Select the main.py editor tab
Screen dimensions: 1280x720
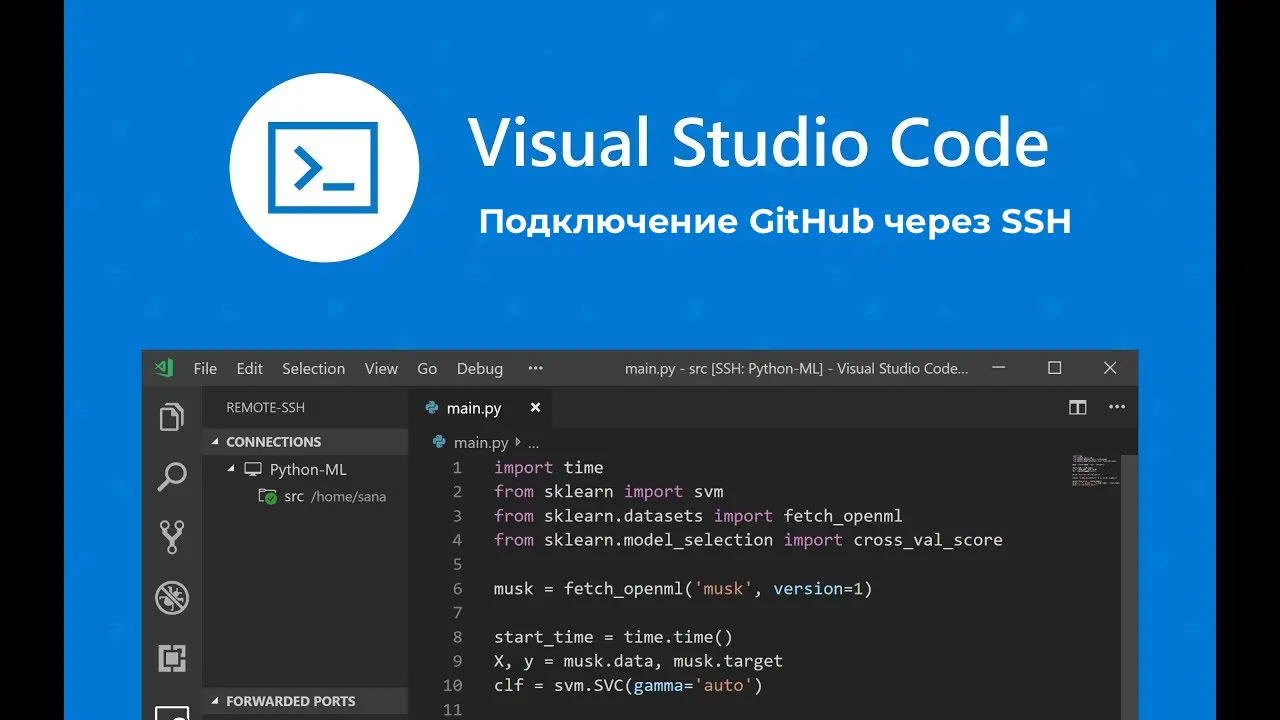click(x=480, y=407)
